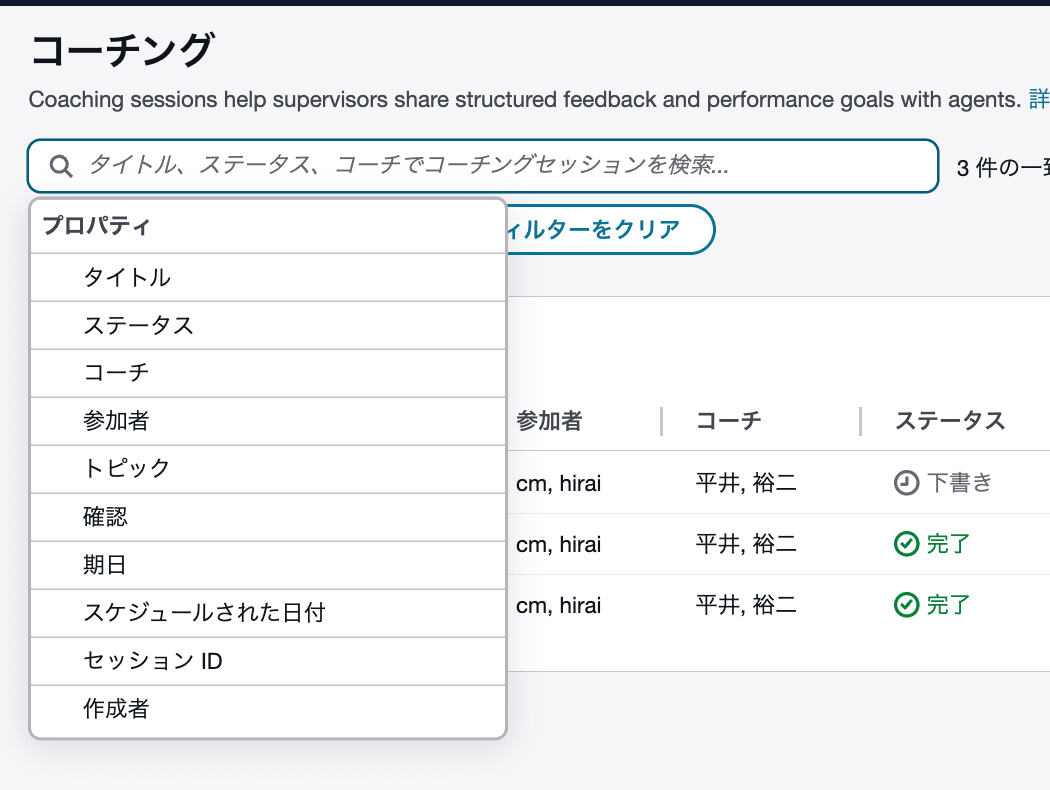Open the 詳 link after the description text
Viewport: 1050px width, 790px height.
(1041, 99)
